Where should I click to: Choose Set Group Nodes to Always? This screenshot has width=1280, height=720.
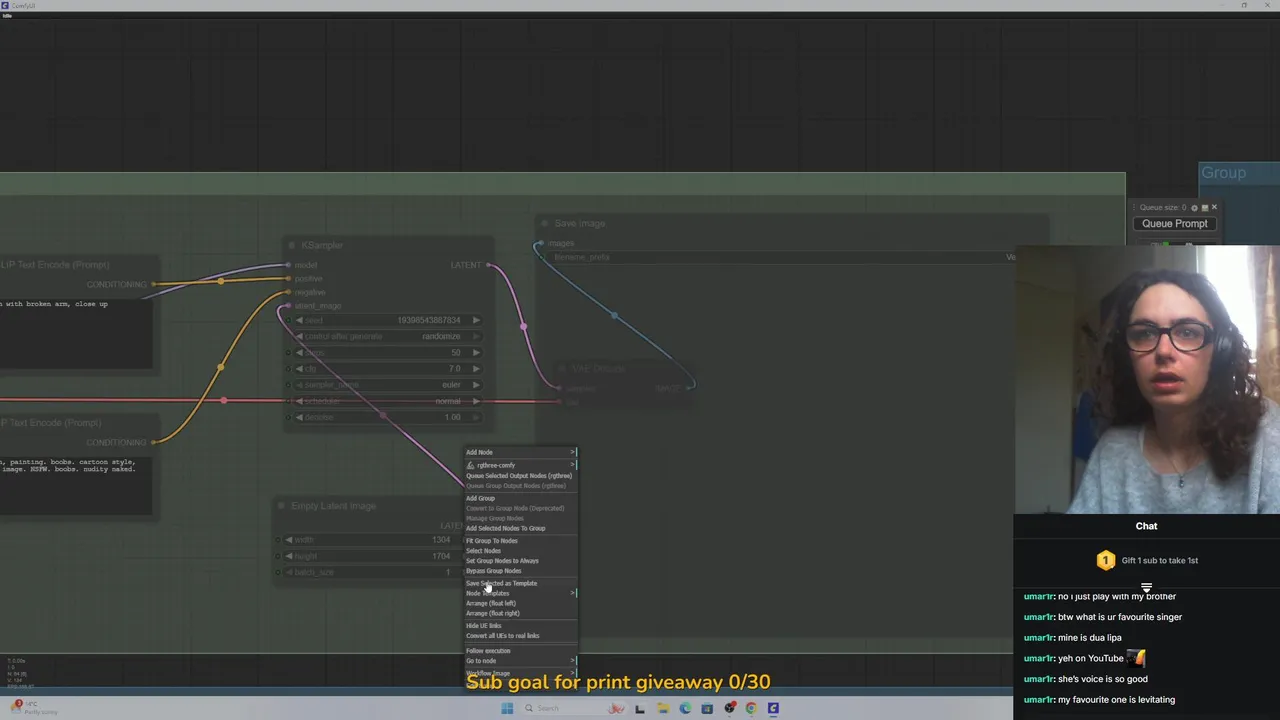[521, 561]
